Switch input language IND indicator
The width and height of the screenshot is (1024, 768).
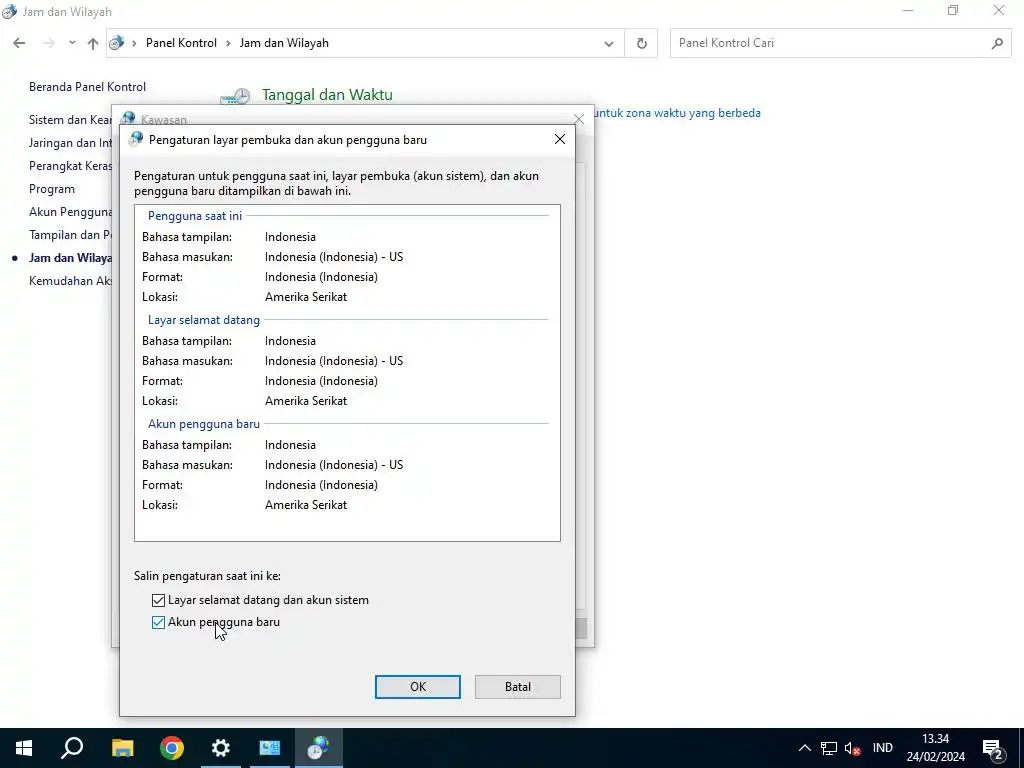tap(882, 748)
